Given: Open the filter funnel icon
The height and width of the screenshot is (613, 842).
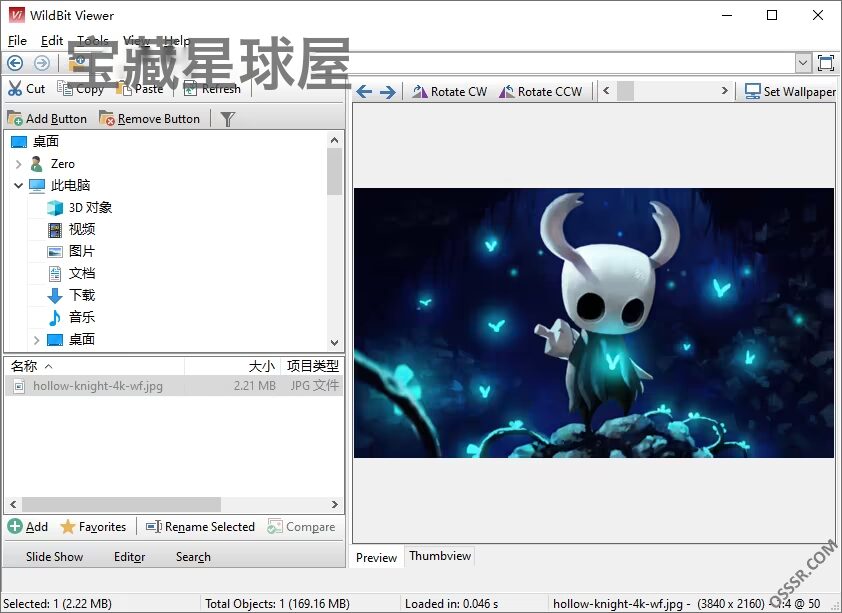Looking at the screenshot, I should [x=228, y=119].
